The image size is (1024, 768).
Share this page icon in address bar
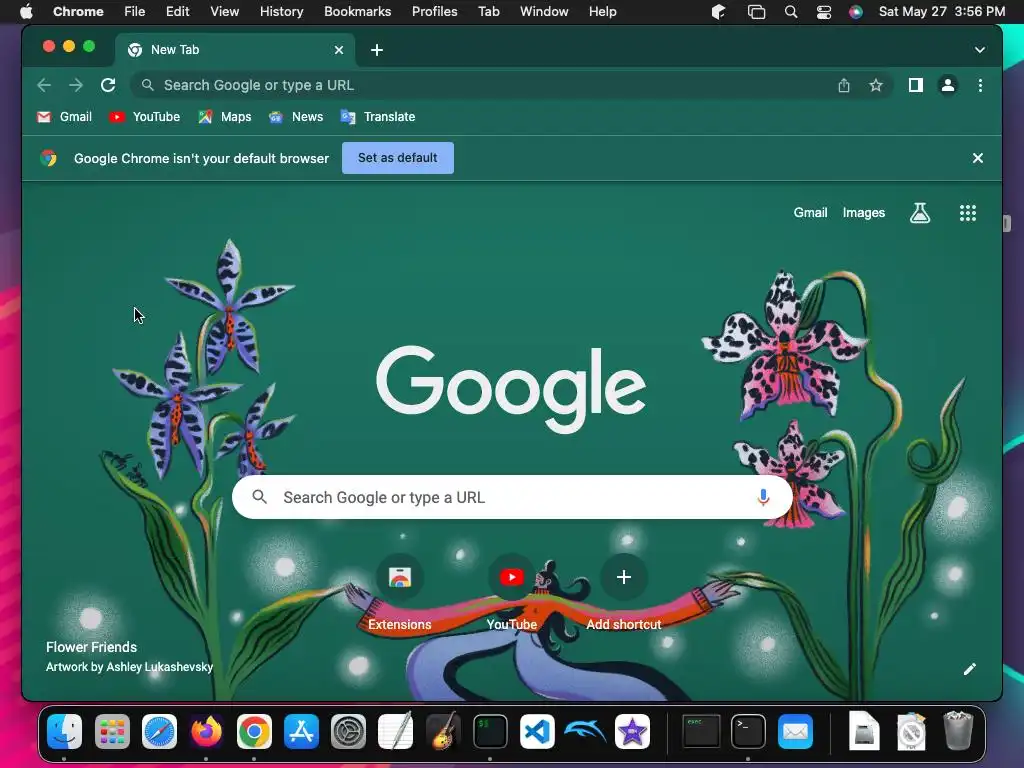(x=844, y=86)
